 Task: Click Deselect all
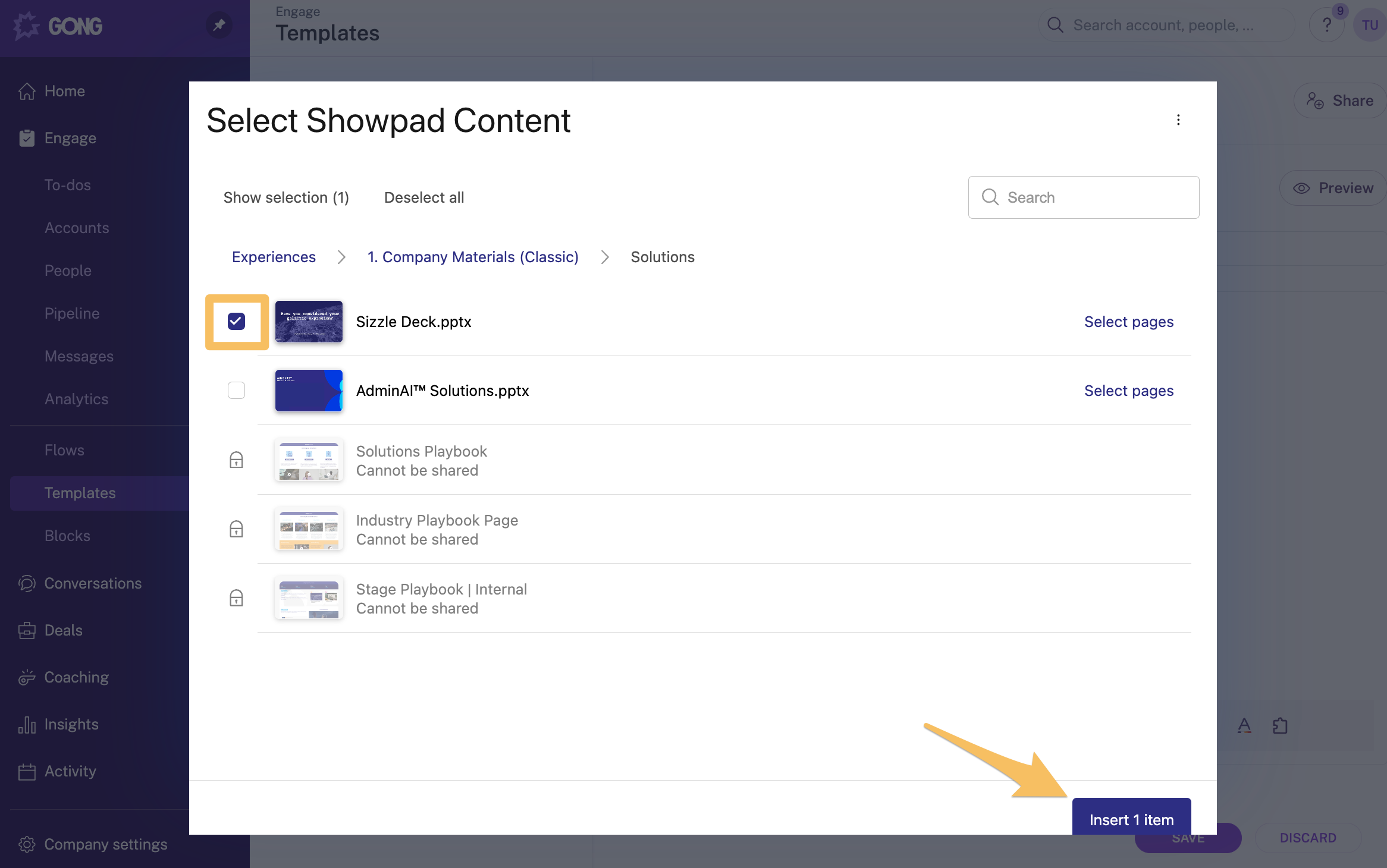[x=424, y=197]
